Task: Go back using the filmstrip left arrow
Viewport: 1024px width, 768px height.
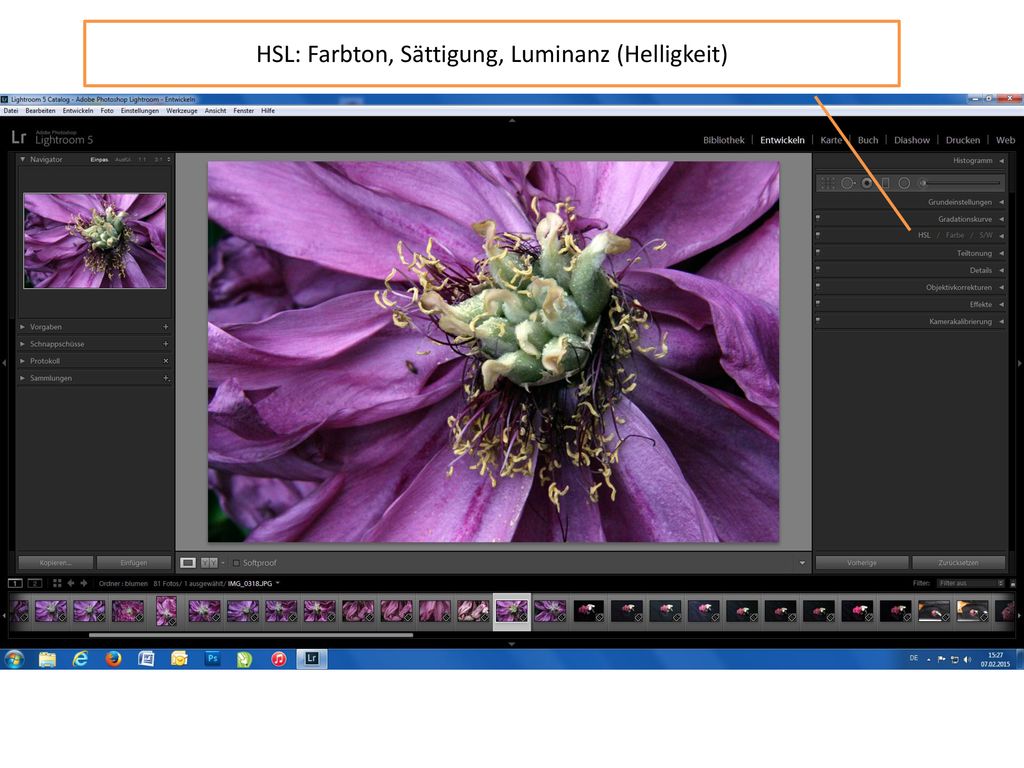Action: 71,583
